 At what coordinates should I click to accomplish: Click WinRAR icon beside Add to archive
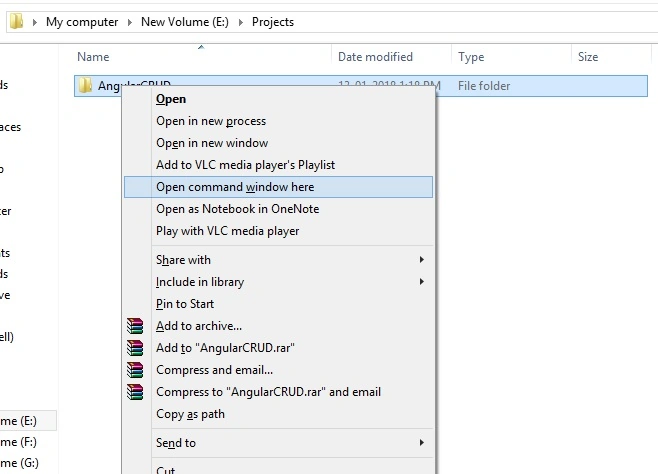click(135, 326)
